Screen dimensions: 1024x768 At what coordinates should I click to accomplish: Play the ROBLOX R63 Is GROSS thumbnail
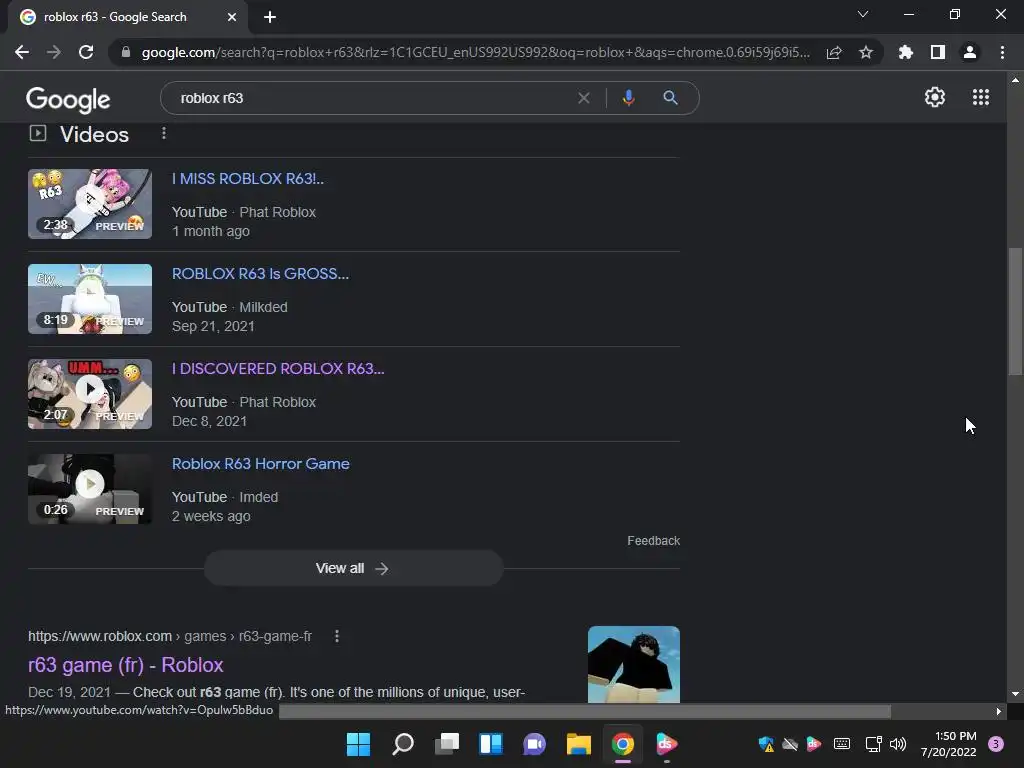90,299
